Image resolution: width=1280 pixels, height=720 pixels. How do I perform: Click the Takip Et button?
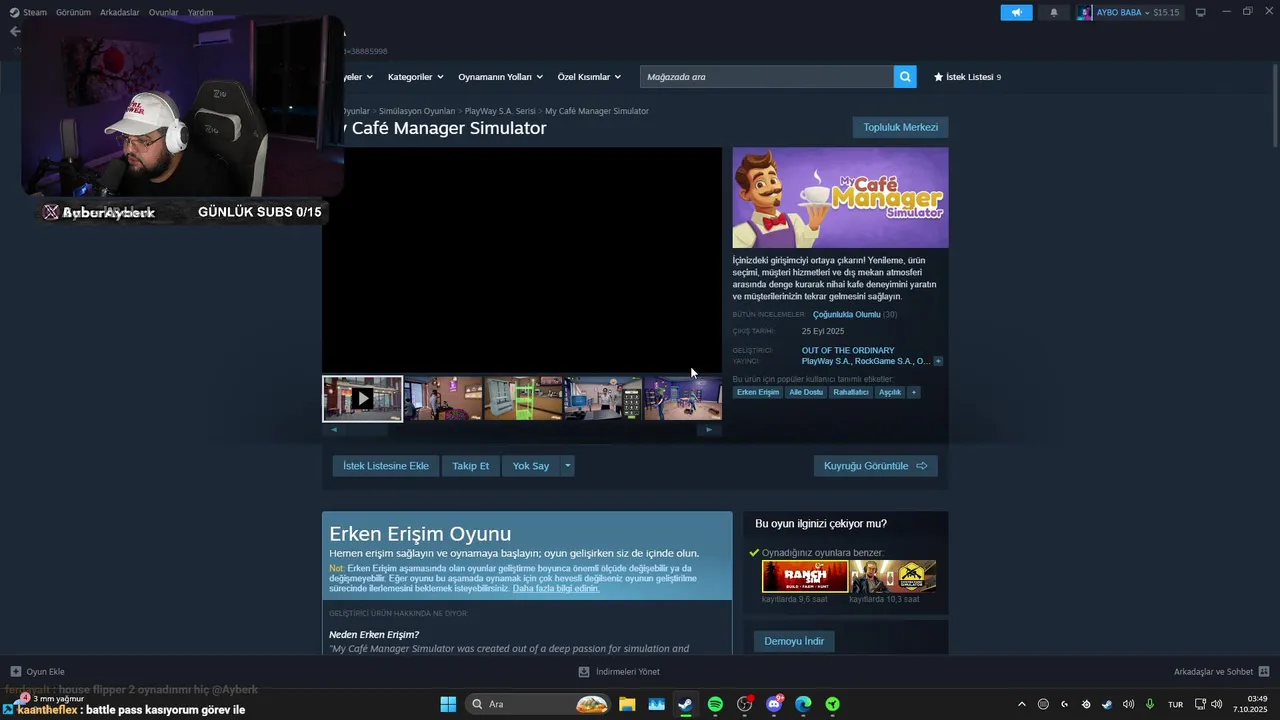click(470, 466)
